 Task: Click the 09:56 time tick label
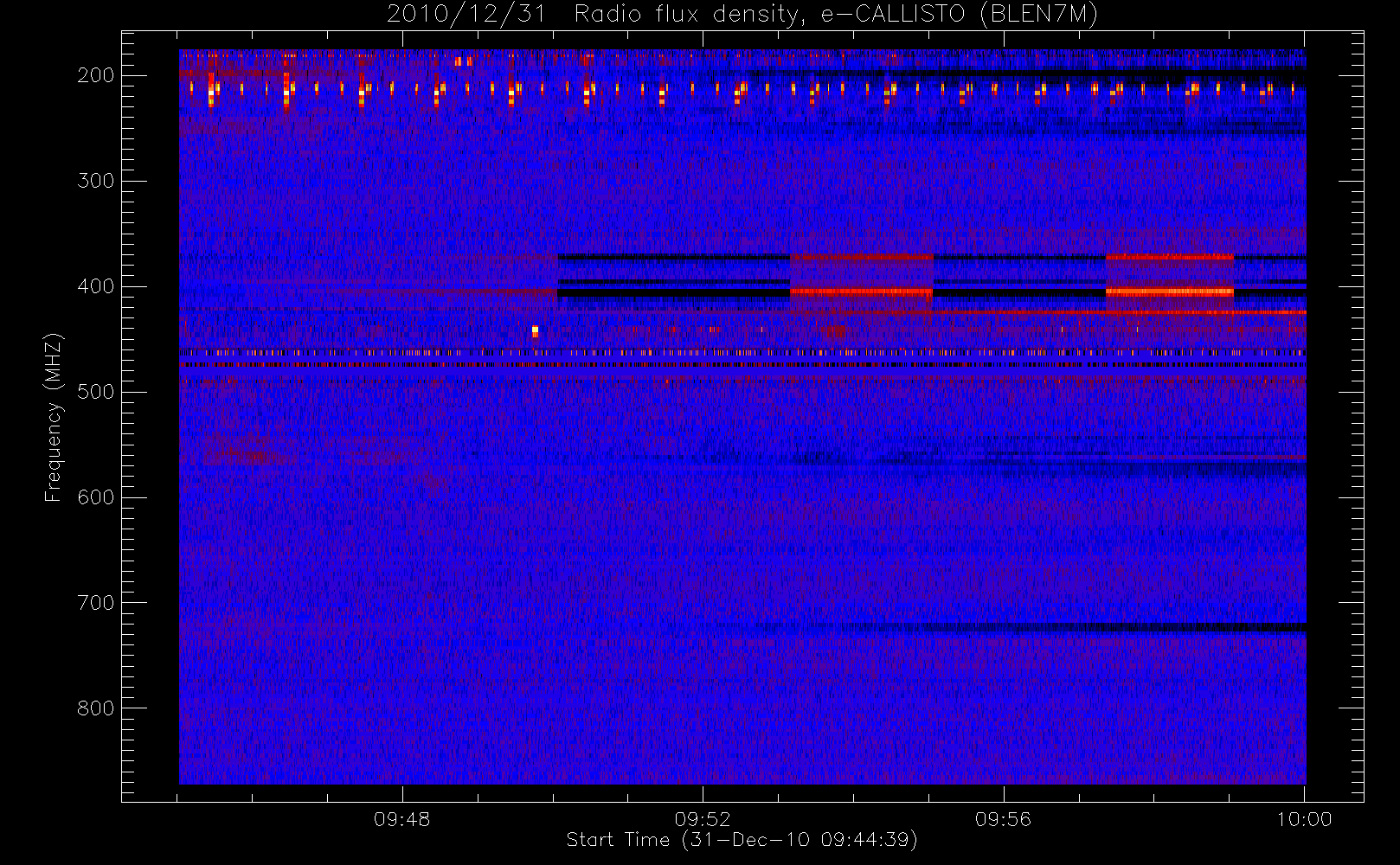click(x=1004, y=819)
